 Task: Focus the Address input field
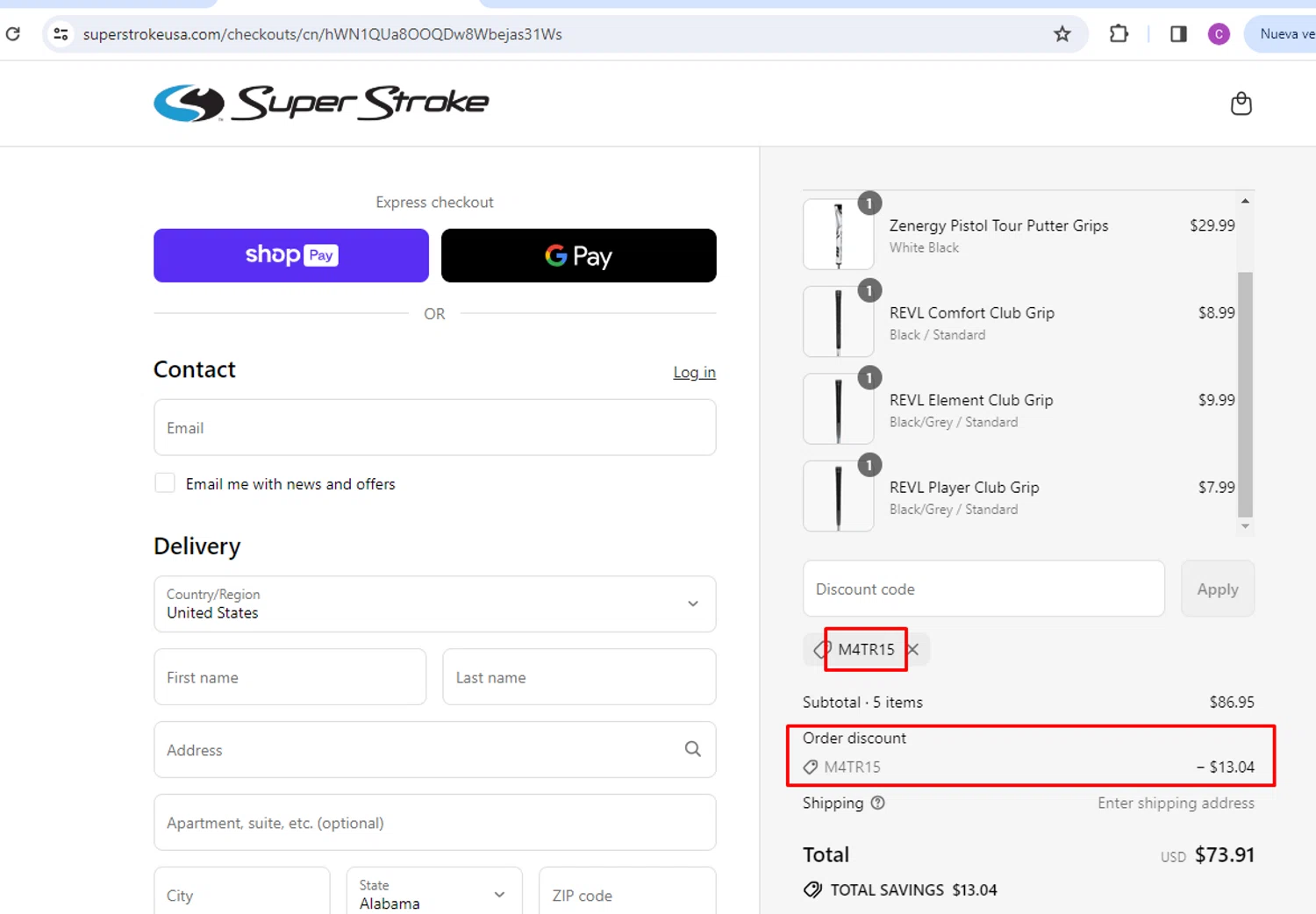434,750
